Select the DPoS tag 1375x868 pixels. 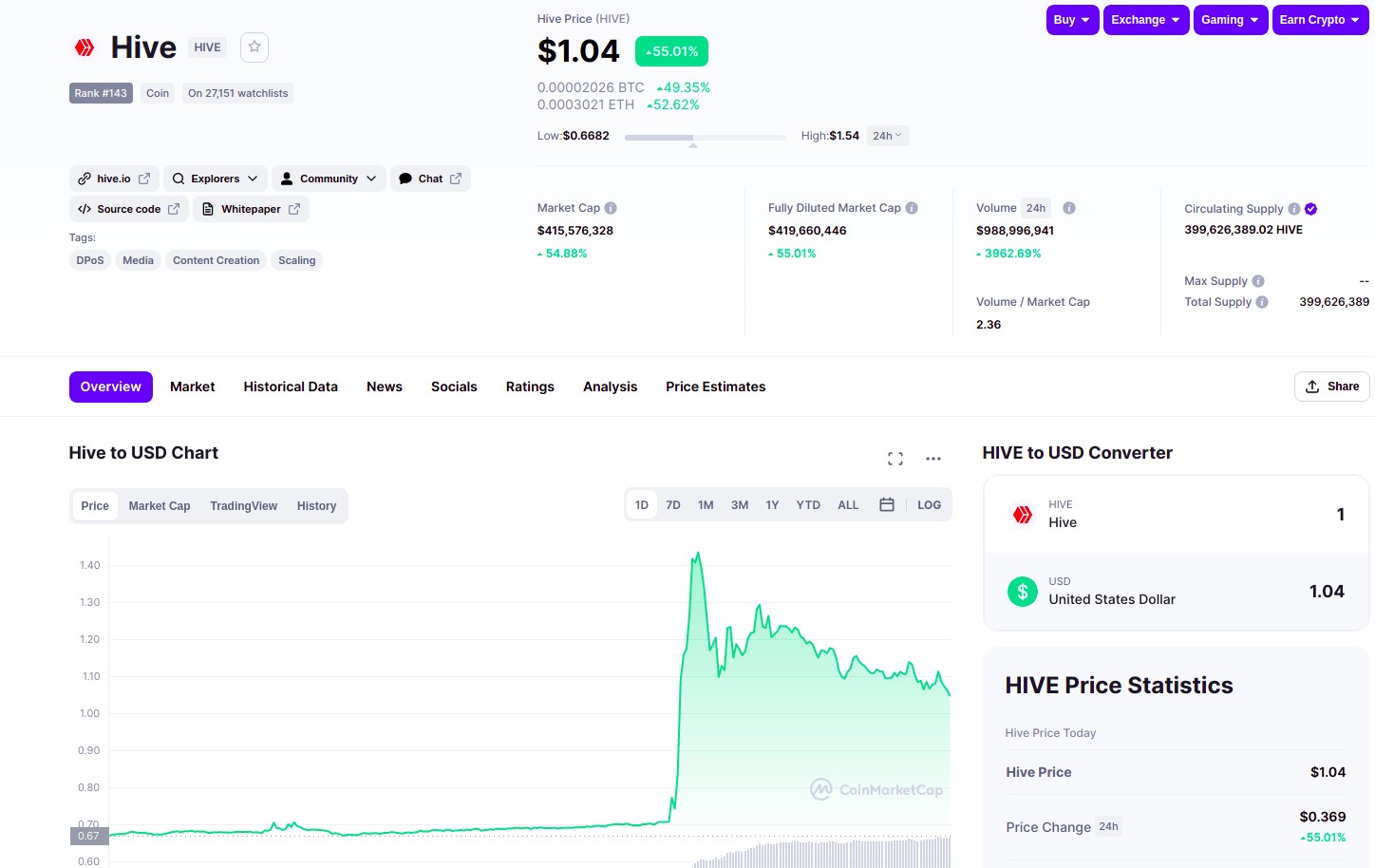(x=90, y=260)
